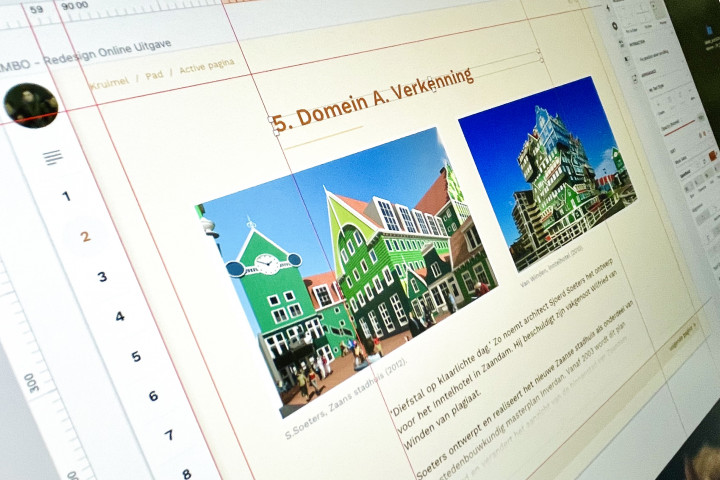Select the highlighted page number 2
Image resolution: width=720 pixels, height=480 pixels.
(85, 237)
